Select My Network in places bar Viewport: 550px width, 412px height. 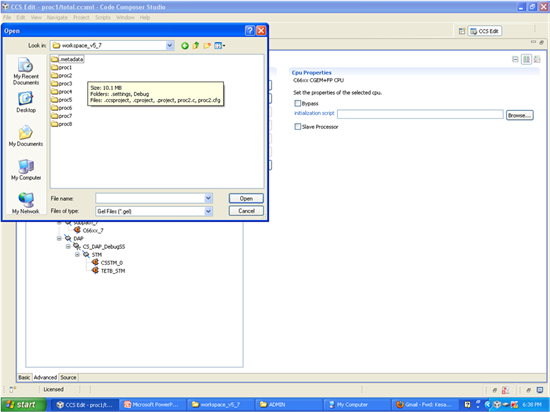coord(26,203)
